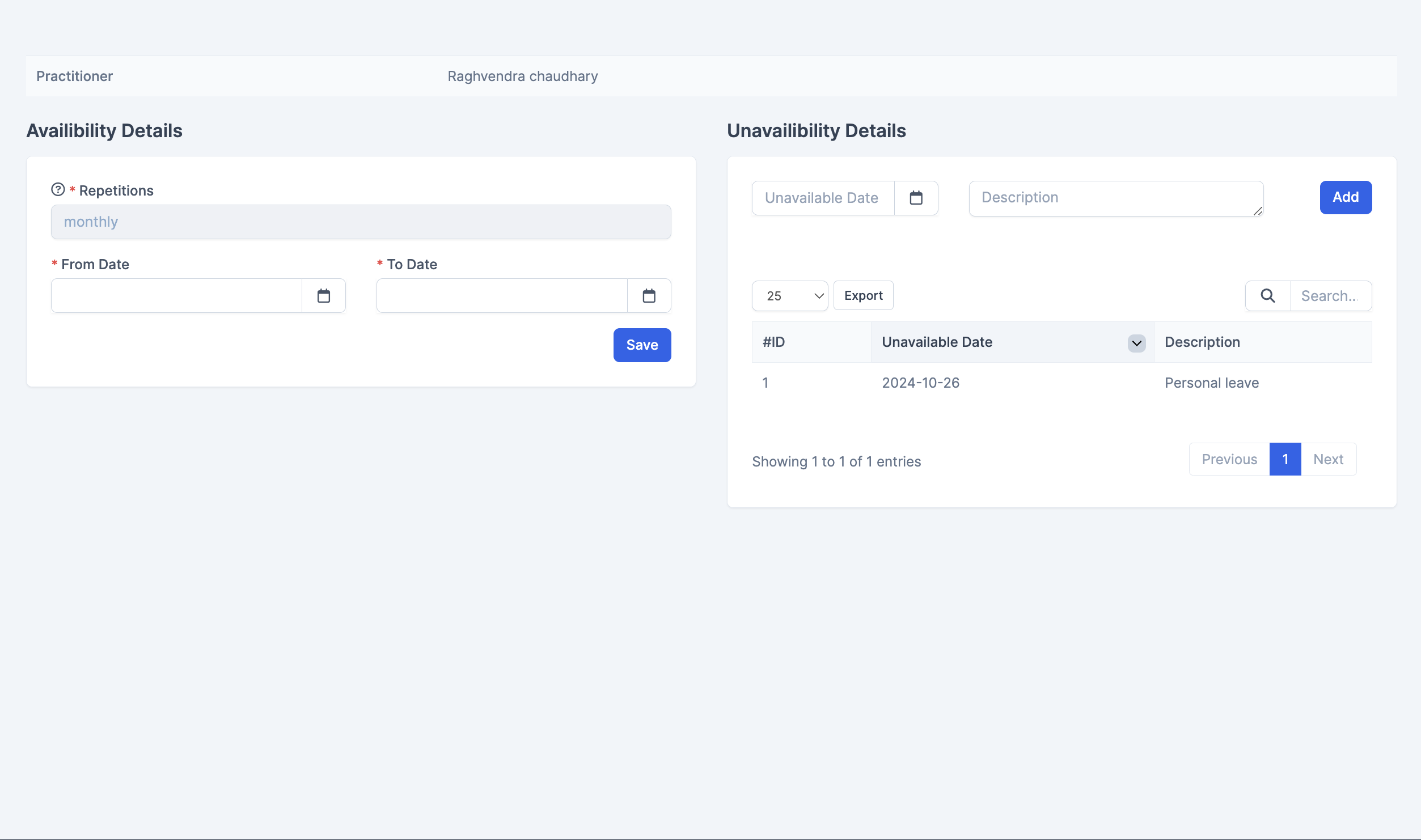Click the Export button icon
Viewport: 1421px width, 840px height.
click(863, 295)
